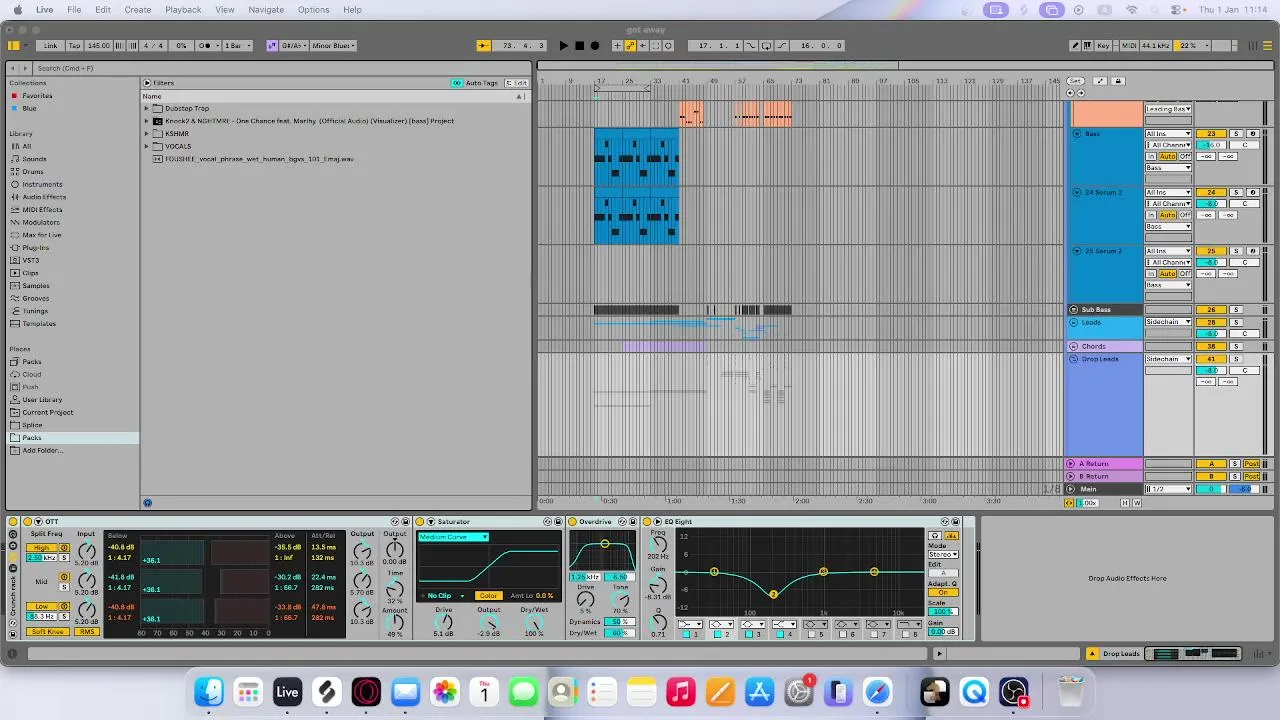Solo the Sub Bass track
Screen dimensions: 1280x720
point(1235,310)
